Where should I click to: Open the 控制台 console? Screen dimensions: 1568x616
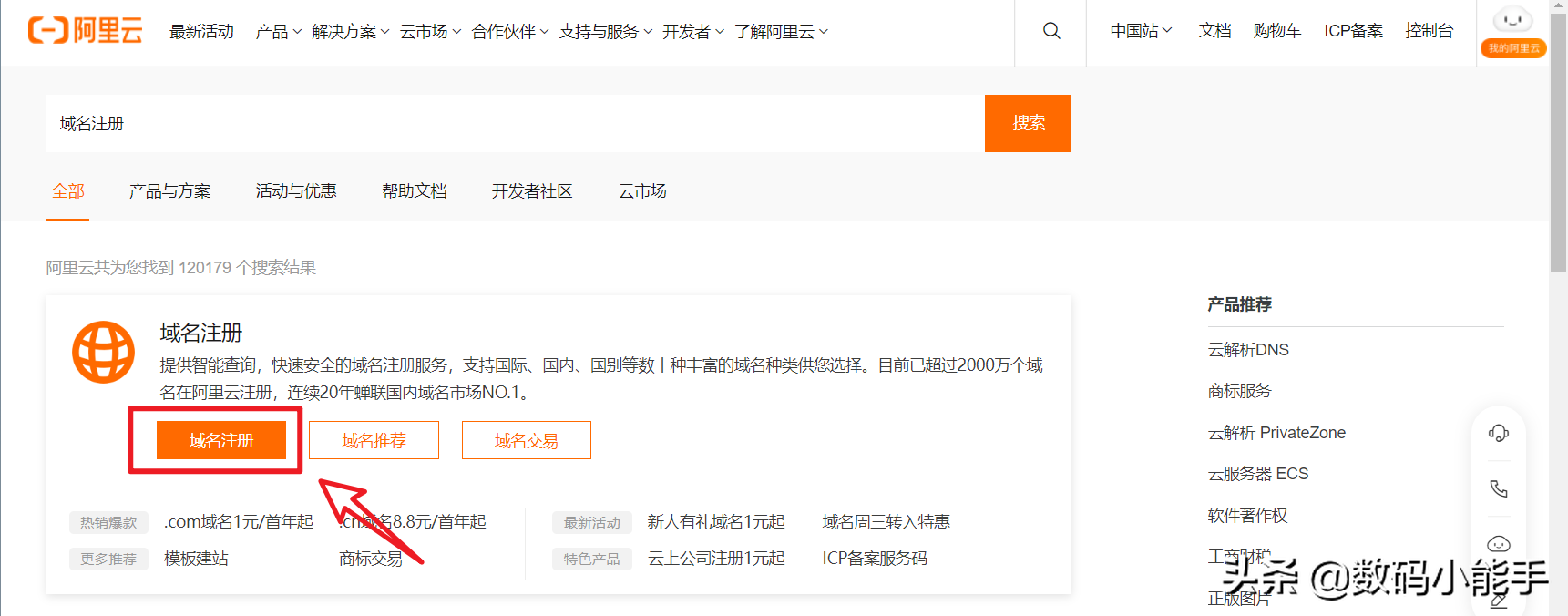tap(1429, 31)
